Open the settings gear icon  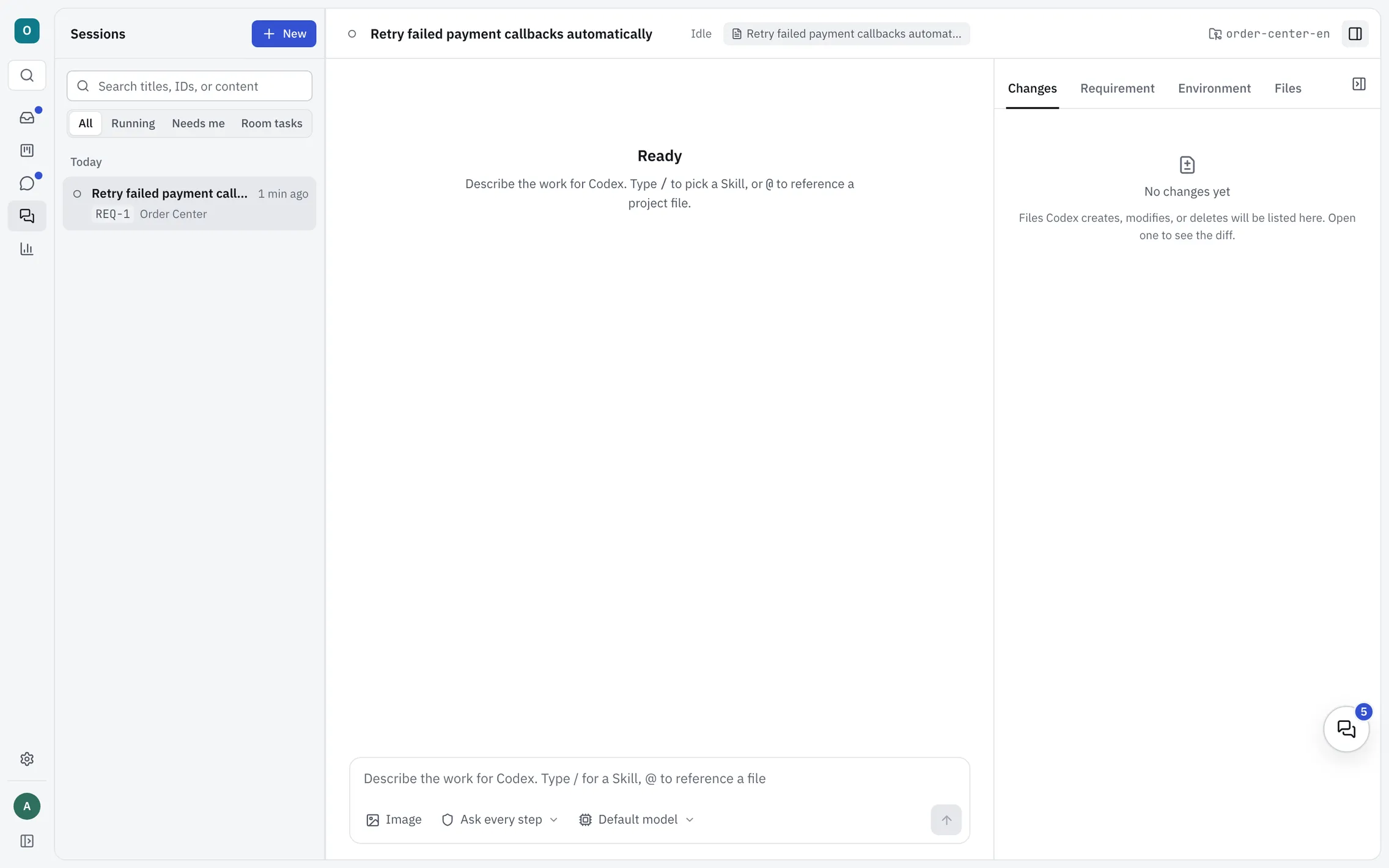click(x=27, y=759)
